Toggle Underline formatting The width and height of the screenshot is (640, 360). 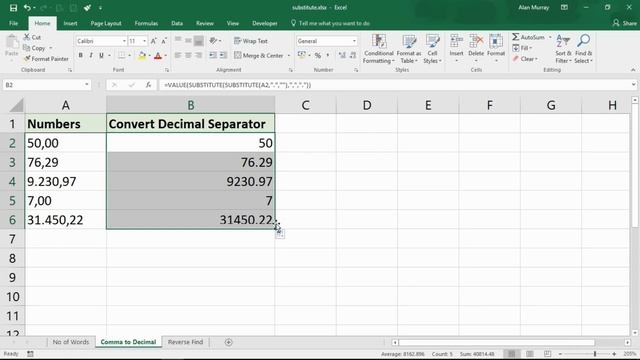coord(101,55)
